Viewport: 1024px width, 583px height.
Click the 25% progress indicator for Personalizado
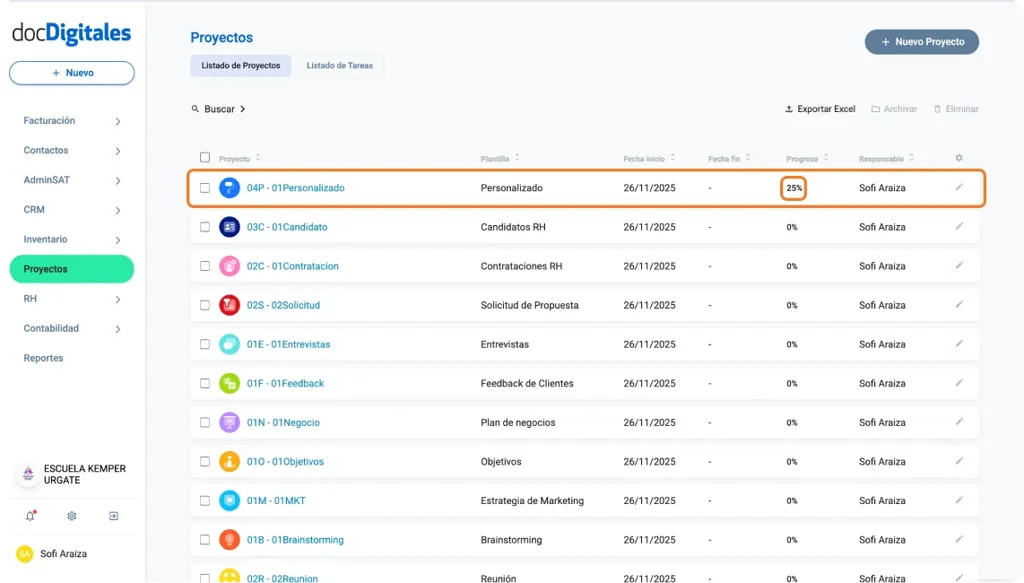pos(793,187)
